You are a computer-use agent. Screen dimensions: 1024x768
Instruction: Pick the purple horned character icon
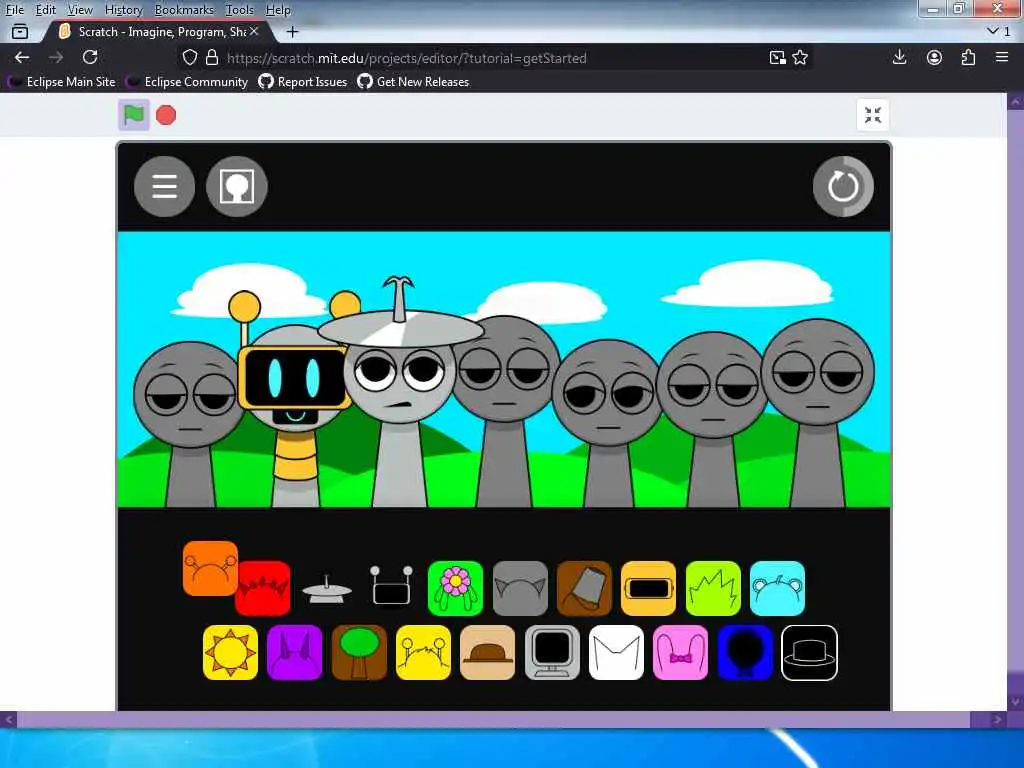[295, 652]
